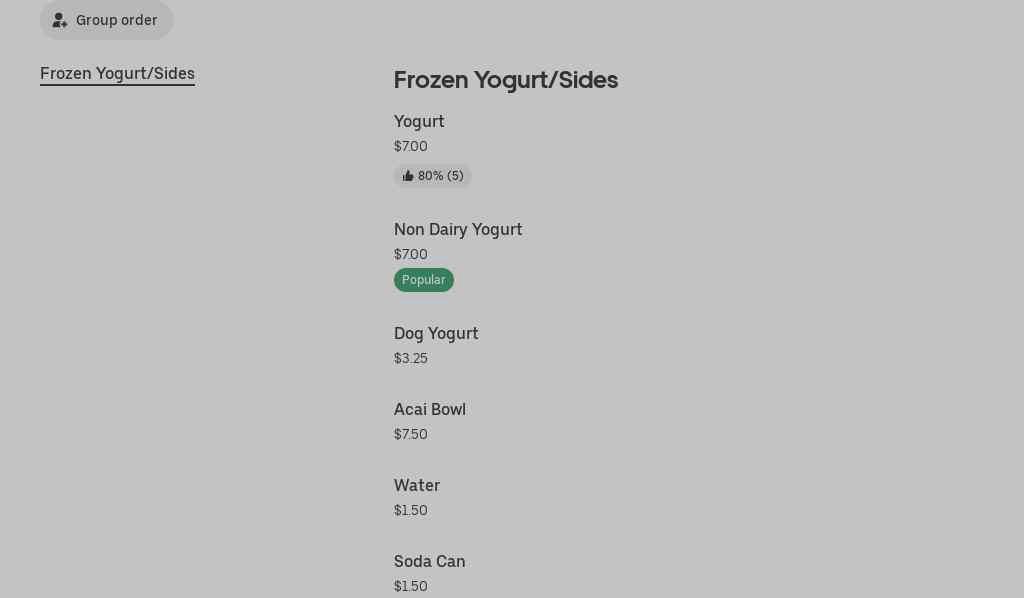Select the Non Dairy Yogurt item
1024x598 pixels.
[458, 229]
